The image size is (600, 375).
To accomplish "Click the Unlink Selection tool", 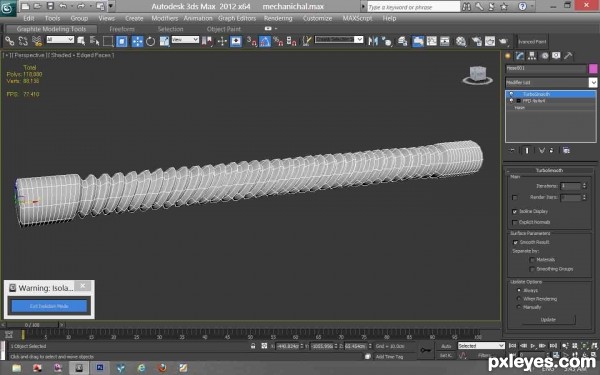I will coord(23,41).
